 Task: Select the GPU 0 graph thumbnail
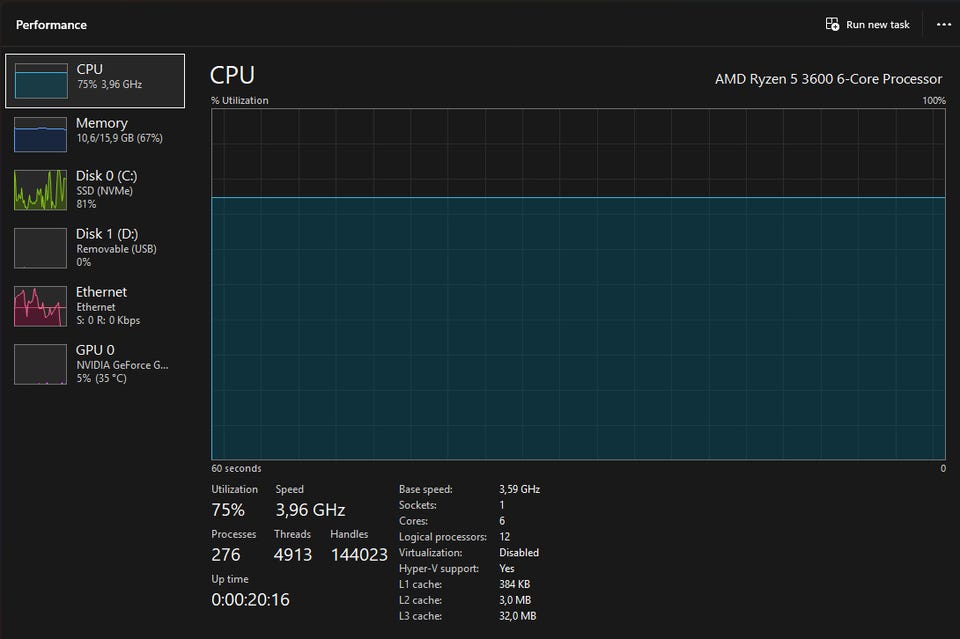tap(40, 364)
